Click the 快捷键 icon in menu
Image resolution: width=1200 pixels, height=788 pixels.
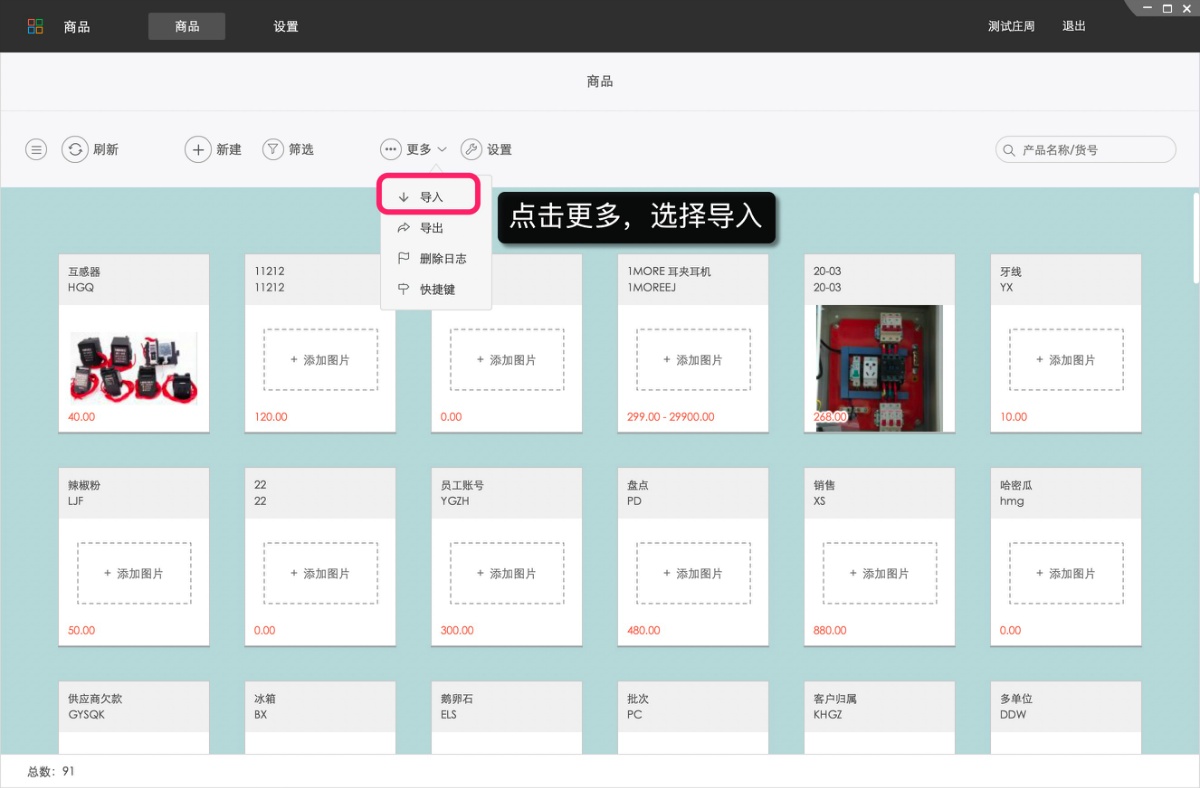click(404, 289)
